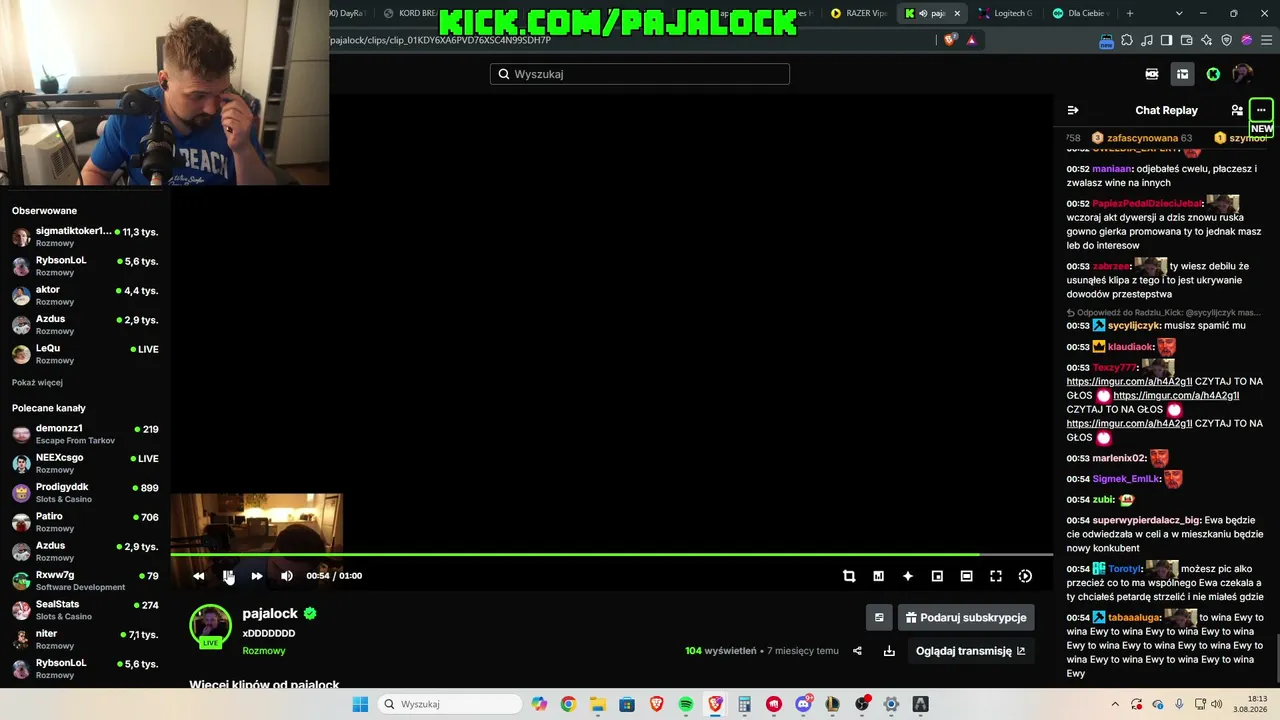Toggle the browser sidebar panel
The width and height of the screenshot is (1280, 720).
[x=1167, y=41]
